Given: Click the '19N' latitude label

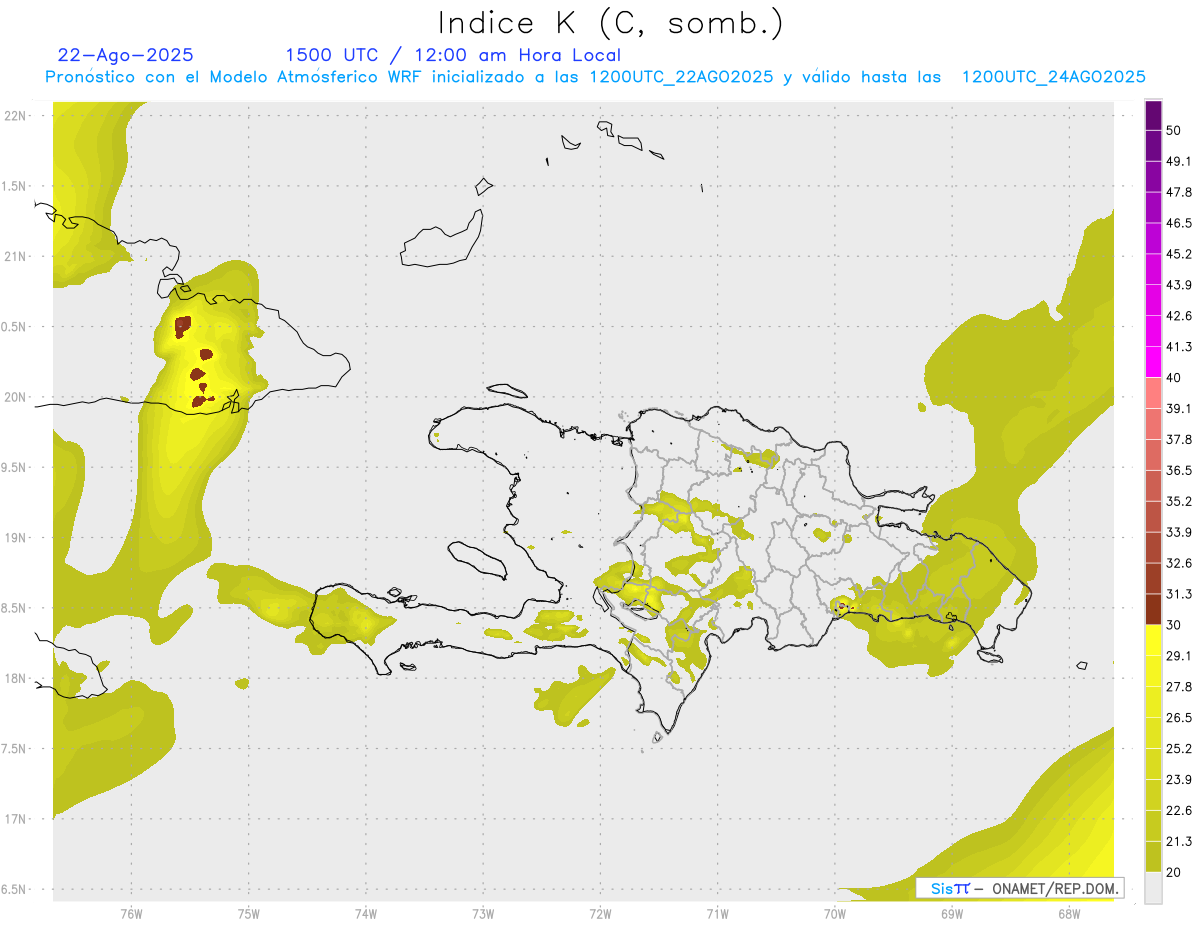Looking at the screenshot, I should click(15, 538).
